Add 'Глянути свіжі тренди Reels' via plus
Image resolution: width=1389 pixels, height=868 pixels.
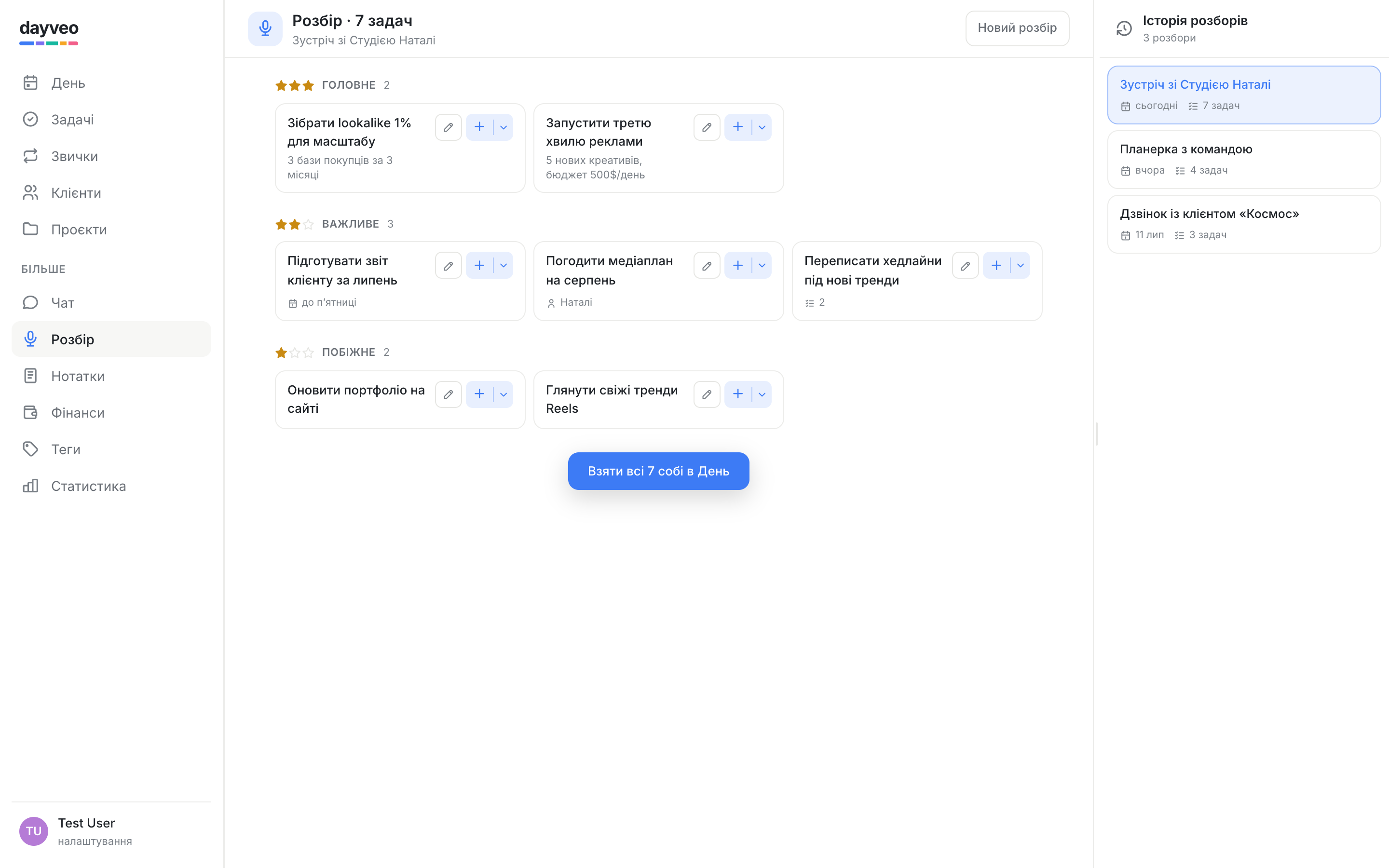737,394
